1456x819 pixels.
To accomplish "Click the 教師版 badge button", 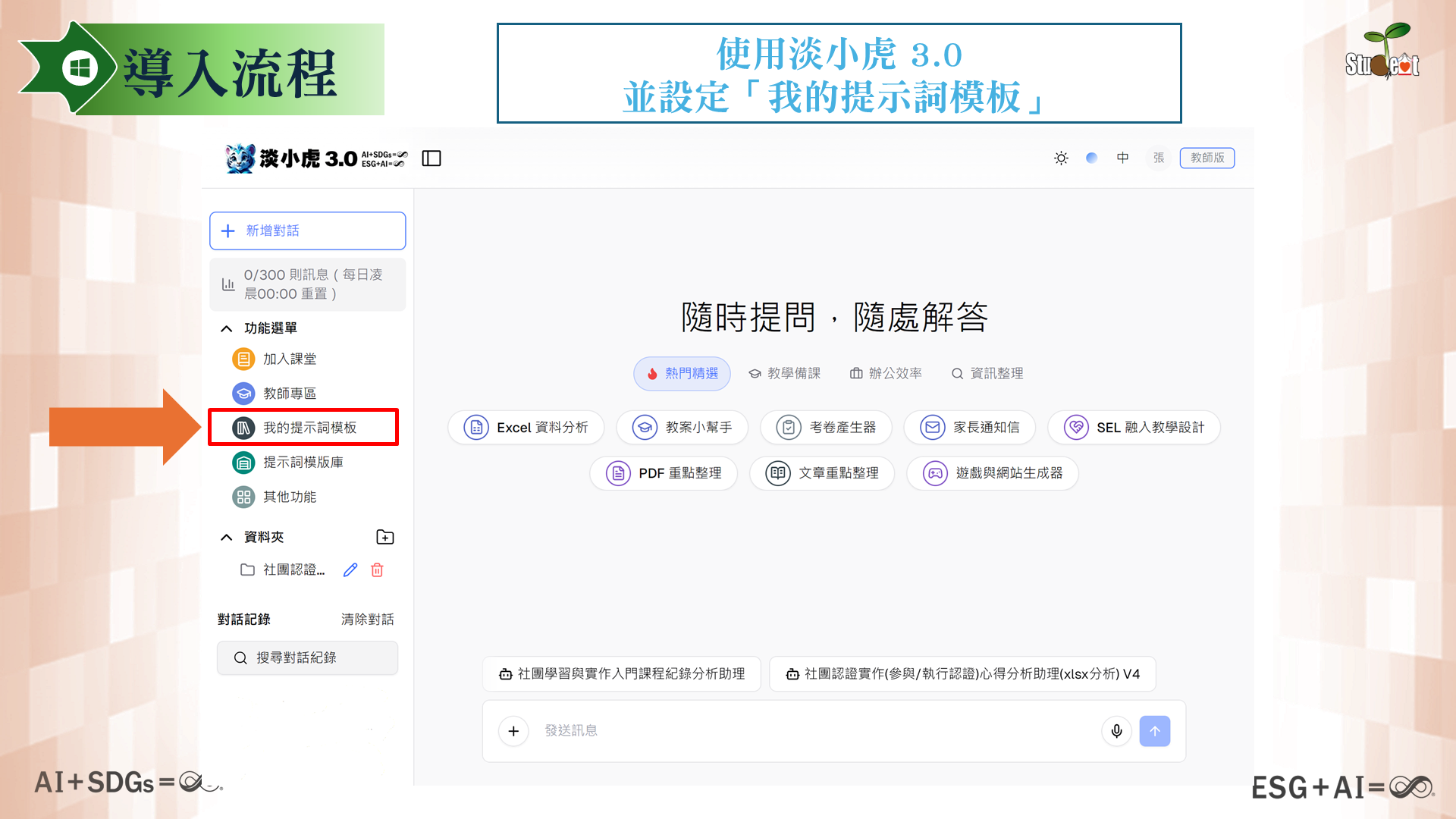I will coord(1207,158).
